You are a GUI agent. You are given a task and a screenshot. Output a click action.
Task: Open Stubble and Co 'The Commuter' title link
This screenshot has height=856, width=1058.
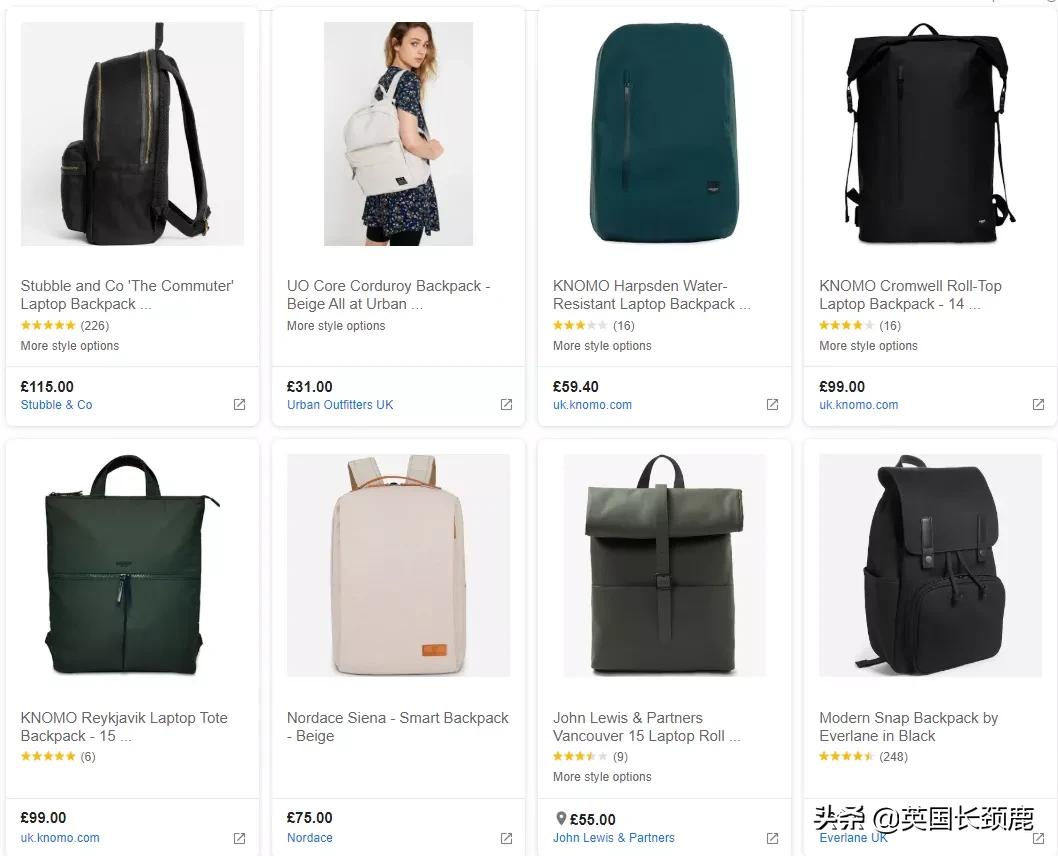pos(127,295)
